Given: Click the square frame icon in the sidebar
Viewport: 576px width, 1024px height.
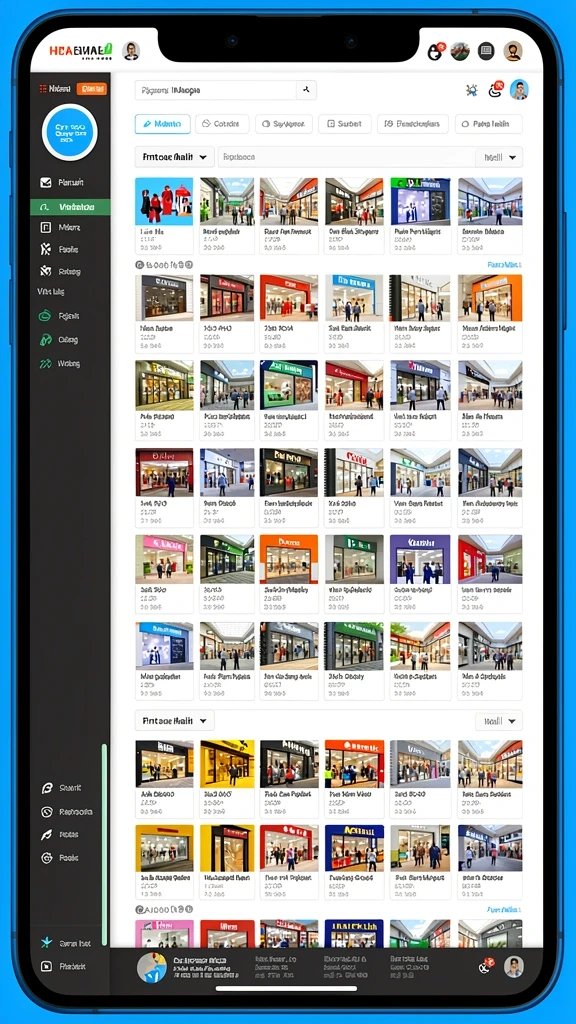Looking at the screenshot, I should pos(46,227).
